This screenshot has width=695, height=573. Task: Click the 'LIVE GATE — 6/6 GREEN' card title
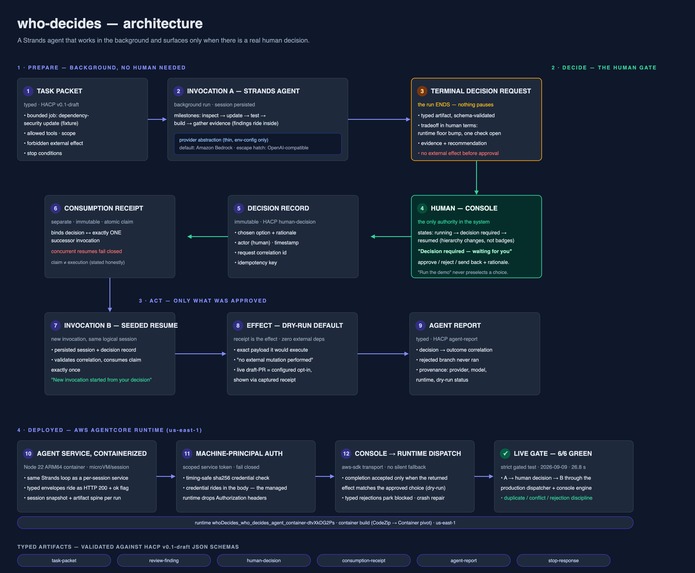tap(553, 453)
